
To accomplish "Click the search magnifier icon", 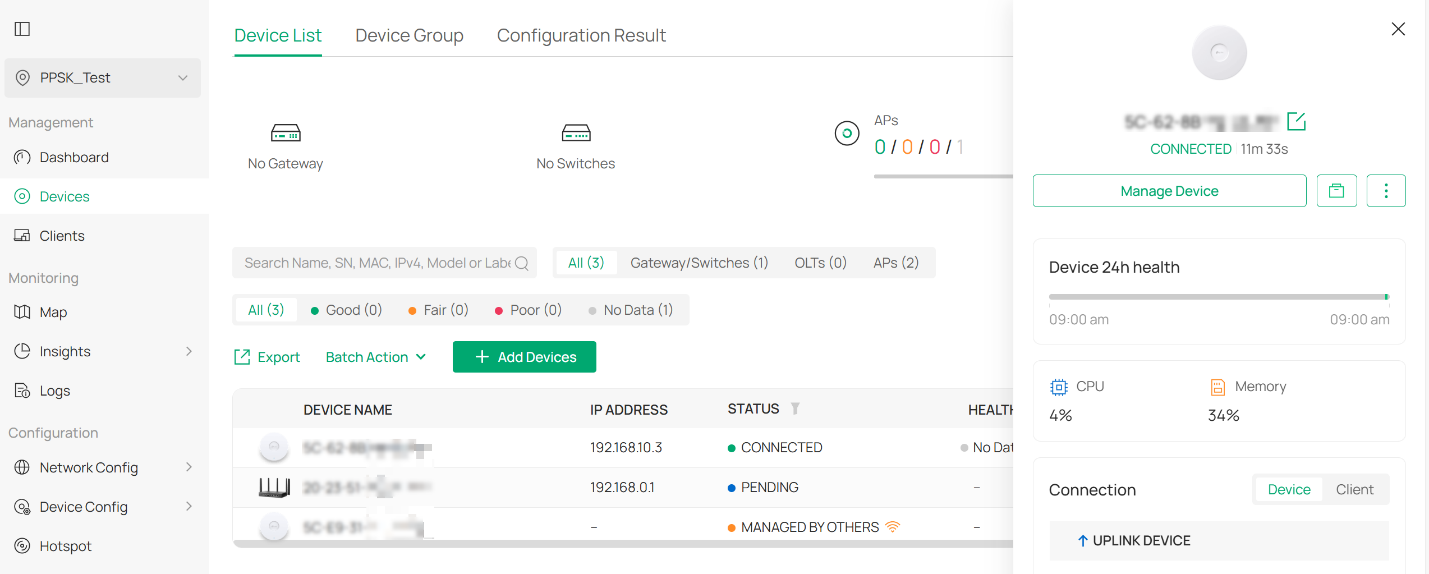I will click(x=522, y=263).
